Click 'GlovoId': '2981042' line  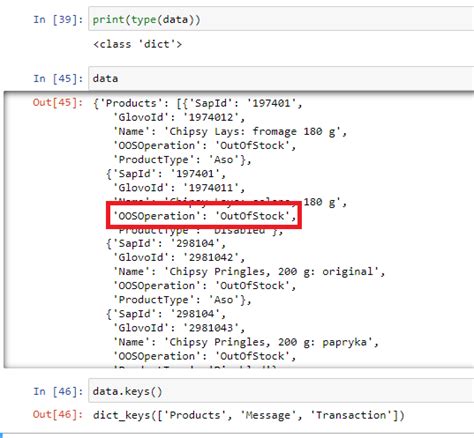(x=179, y=257)
